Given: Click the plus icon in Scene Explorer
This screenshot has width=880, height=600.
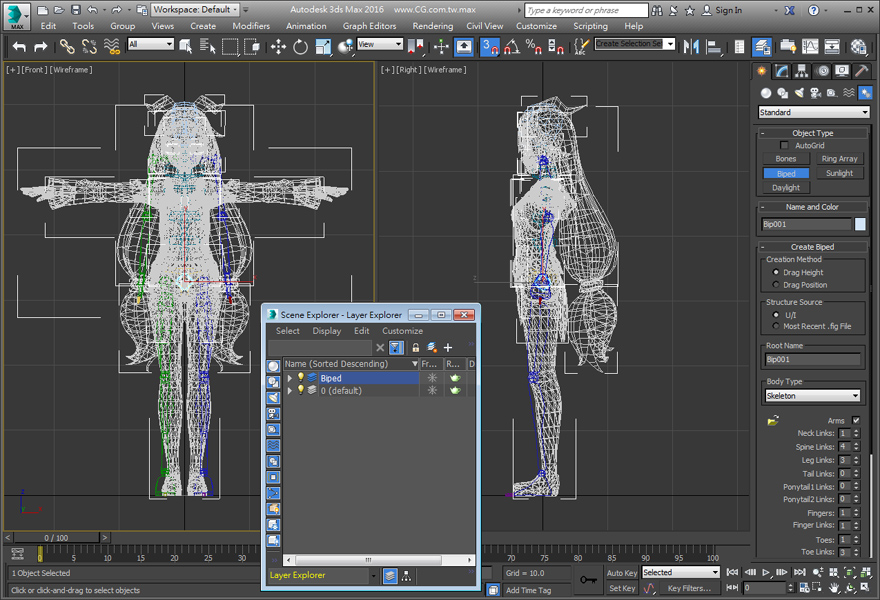Looking at the screenshot, I should (x=448, y=348).
